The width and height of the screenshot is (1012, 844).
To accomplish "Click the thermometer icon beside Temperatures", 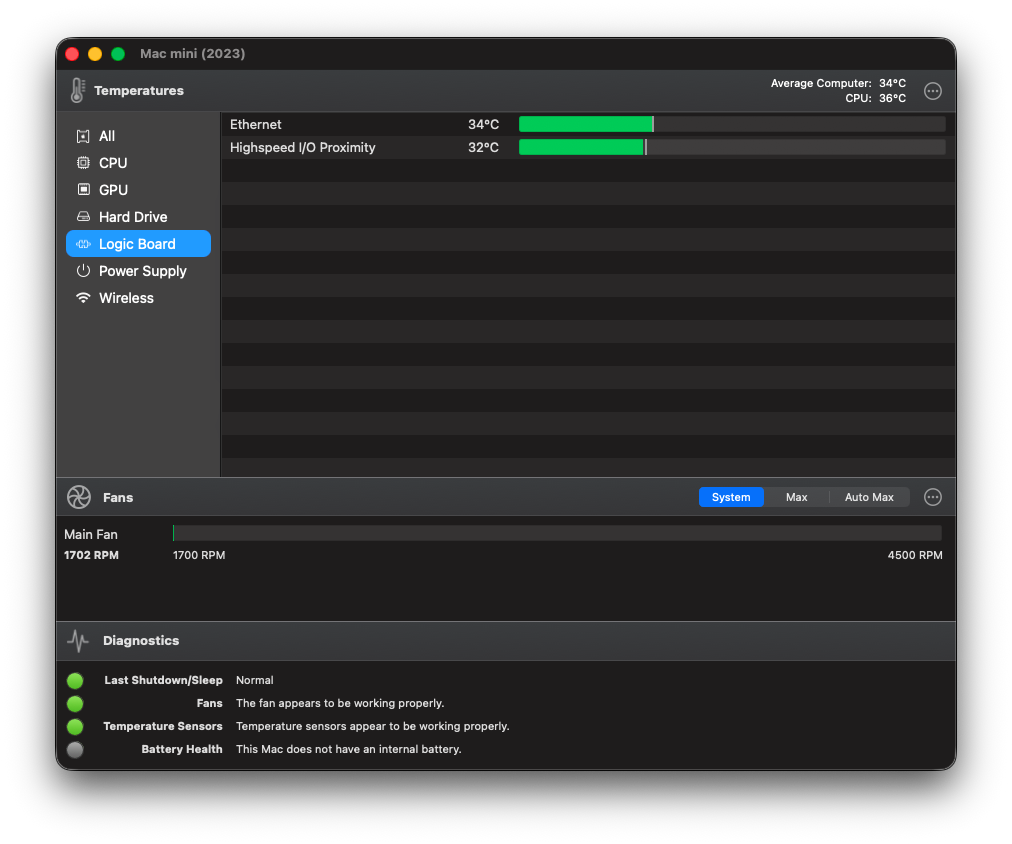I will (x=77, y=90).
